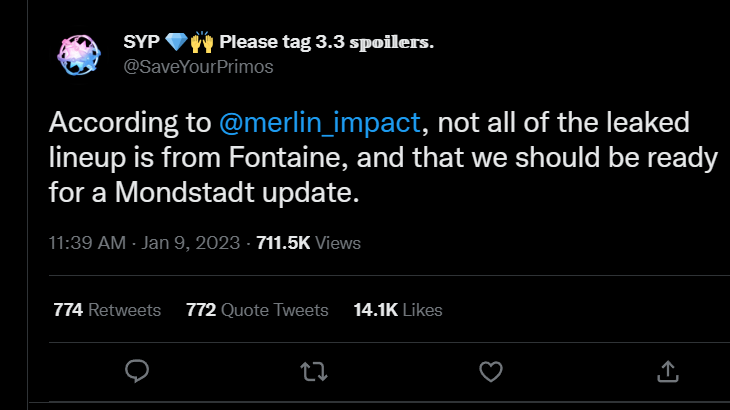Reply to the tweet via the speech bubble icon
730x410 pixels.
(x=137, y=372)
